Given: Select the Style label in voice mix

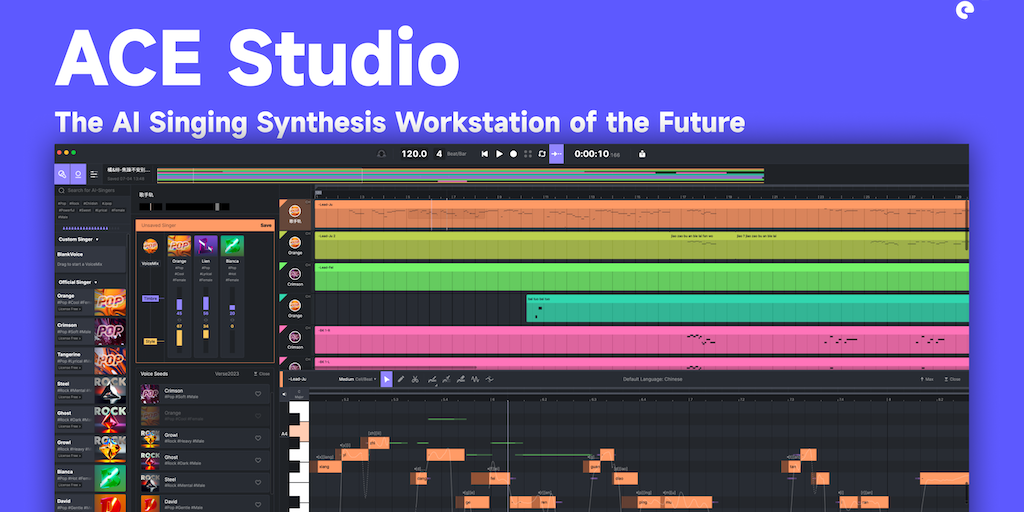Looking at the screenshot, I should point(150,341).
